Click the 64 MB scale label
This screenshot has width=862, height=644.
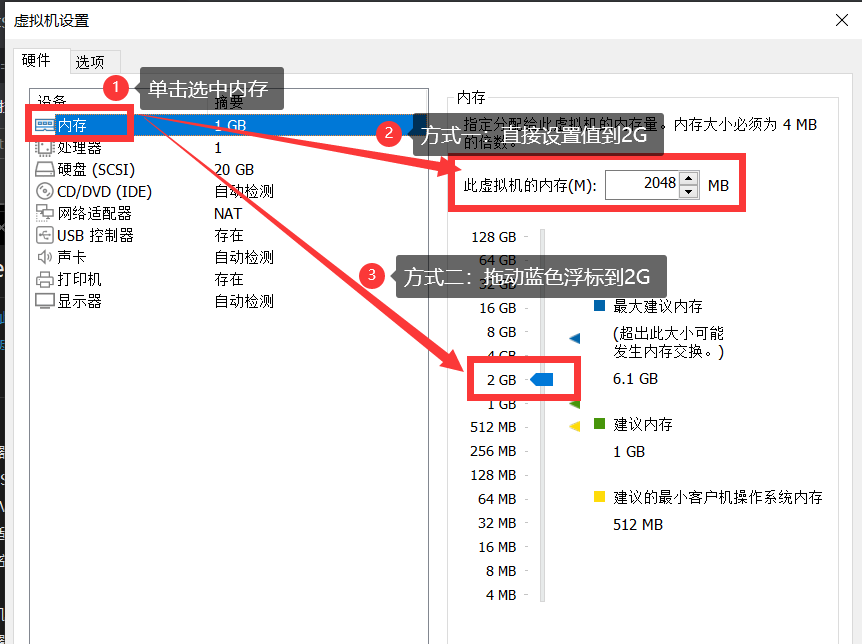coord(497,499)
